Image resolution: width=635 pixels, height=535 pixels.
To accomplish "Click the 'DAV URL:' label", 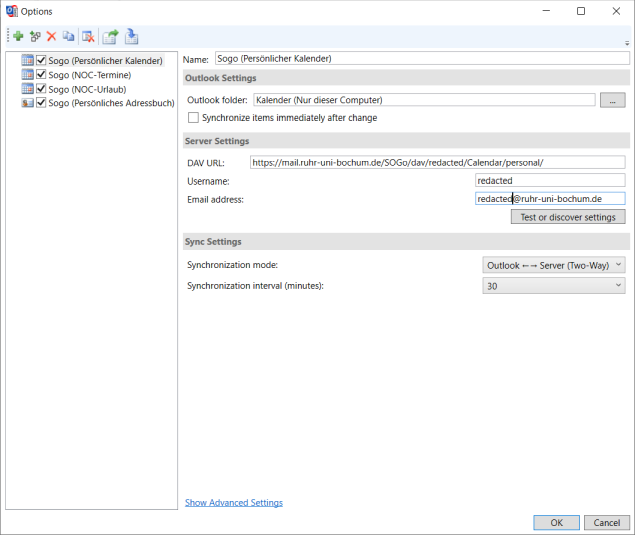I will (206, 163).
